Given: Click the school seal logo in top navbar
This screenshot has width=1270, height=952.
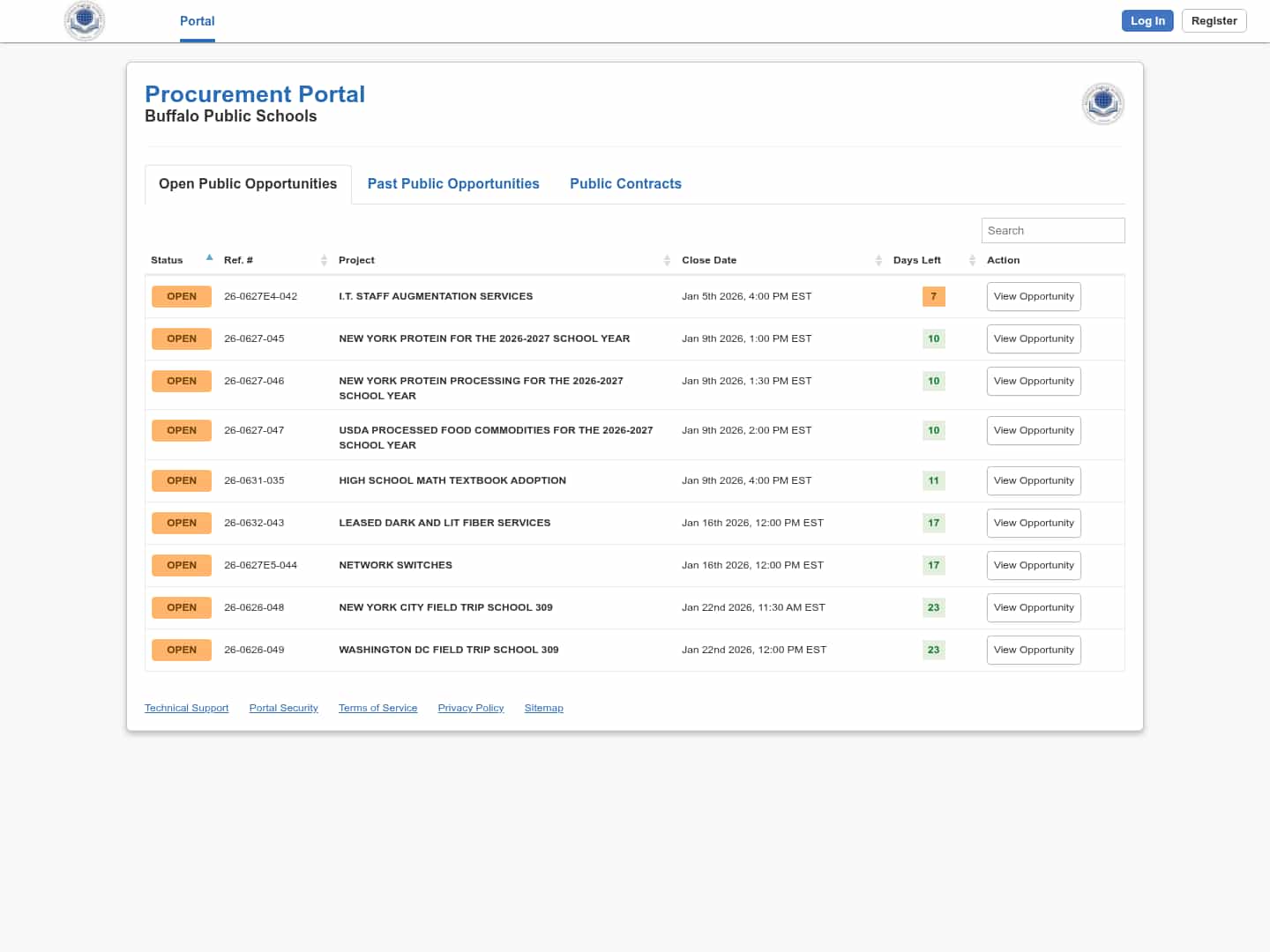Looking at the screenshot, I should [x=85, y=20].
